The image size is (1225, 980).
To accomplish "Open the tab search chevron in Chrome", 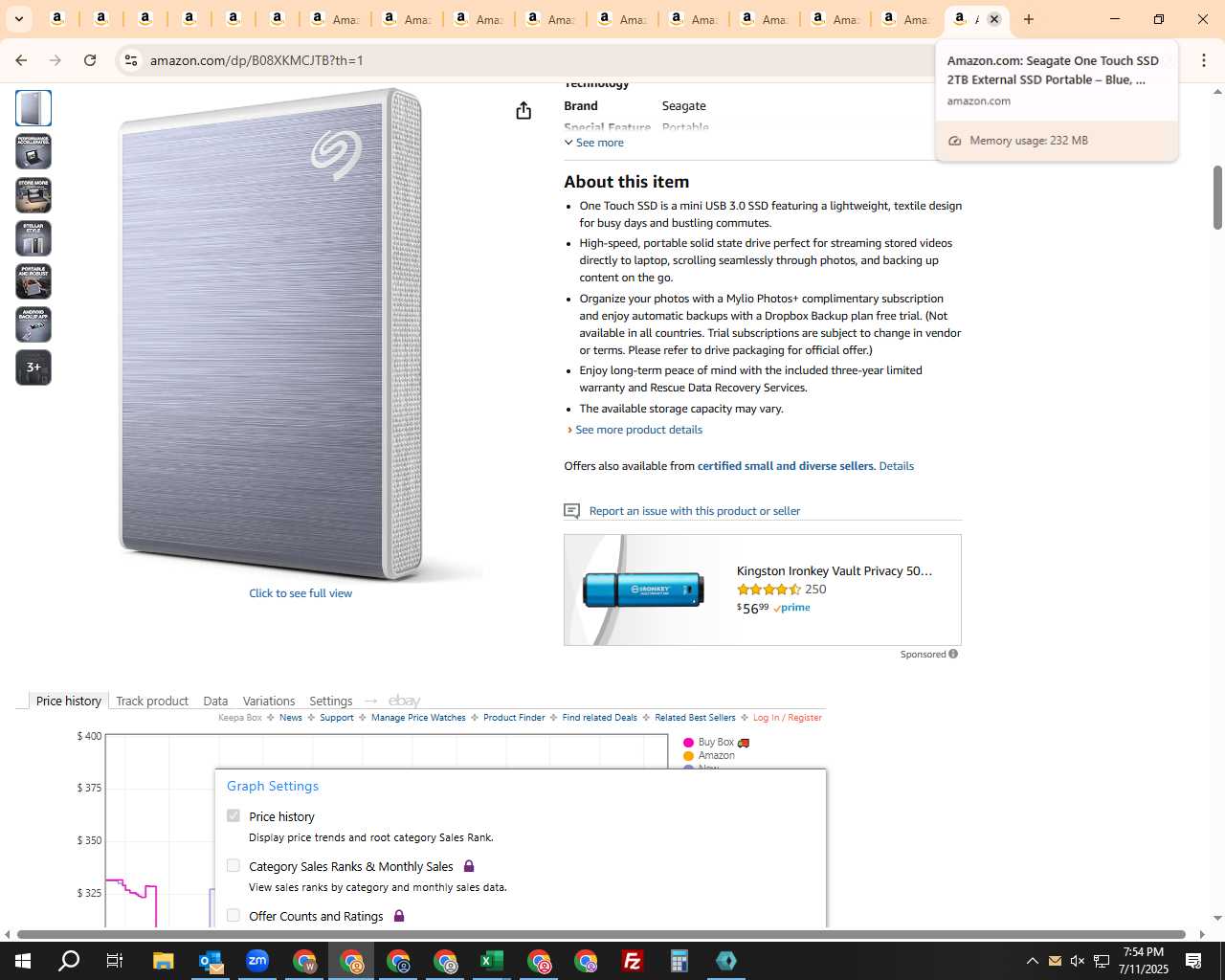I will [x=19, y=19].
